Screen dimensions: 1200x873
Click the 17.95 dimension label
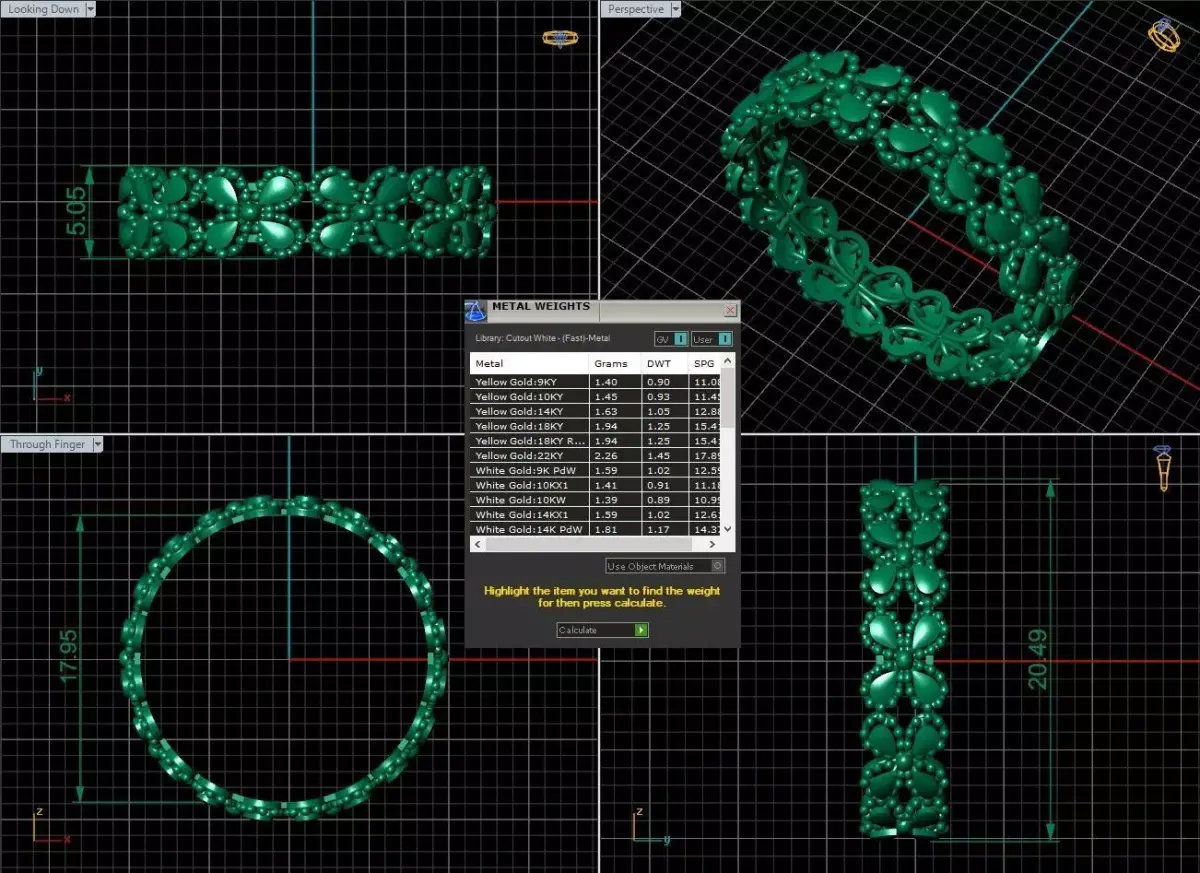(x=68, y=657)
